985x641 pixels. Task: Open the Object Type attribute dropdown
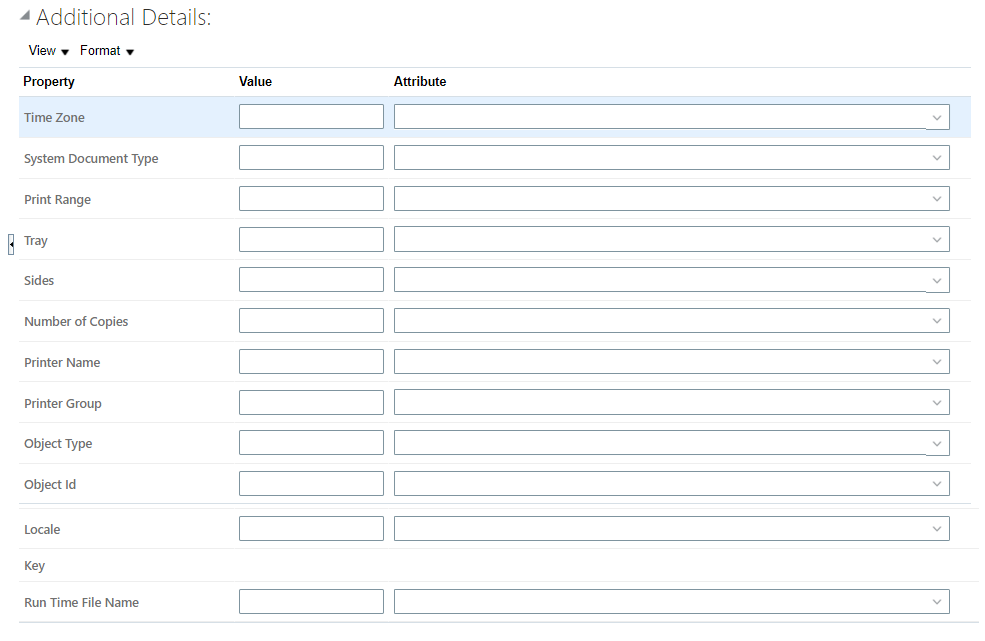click(937, 443)
